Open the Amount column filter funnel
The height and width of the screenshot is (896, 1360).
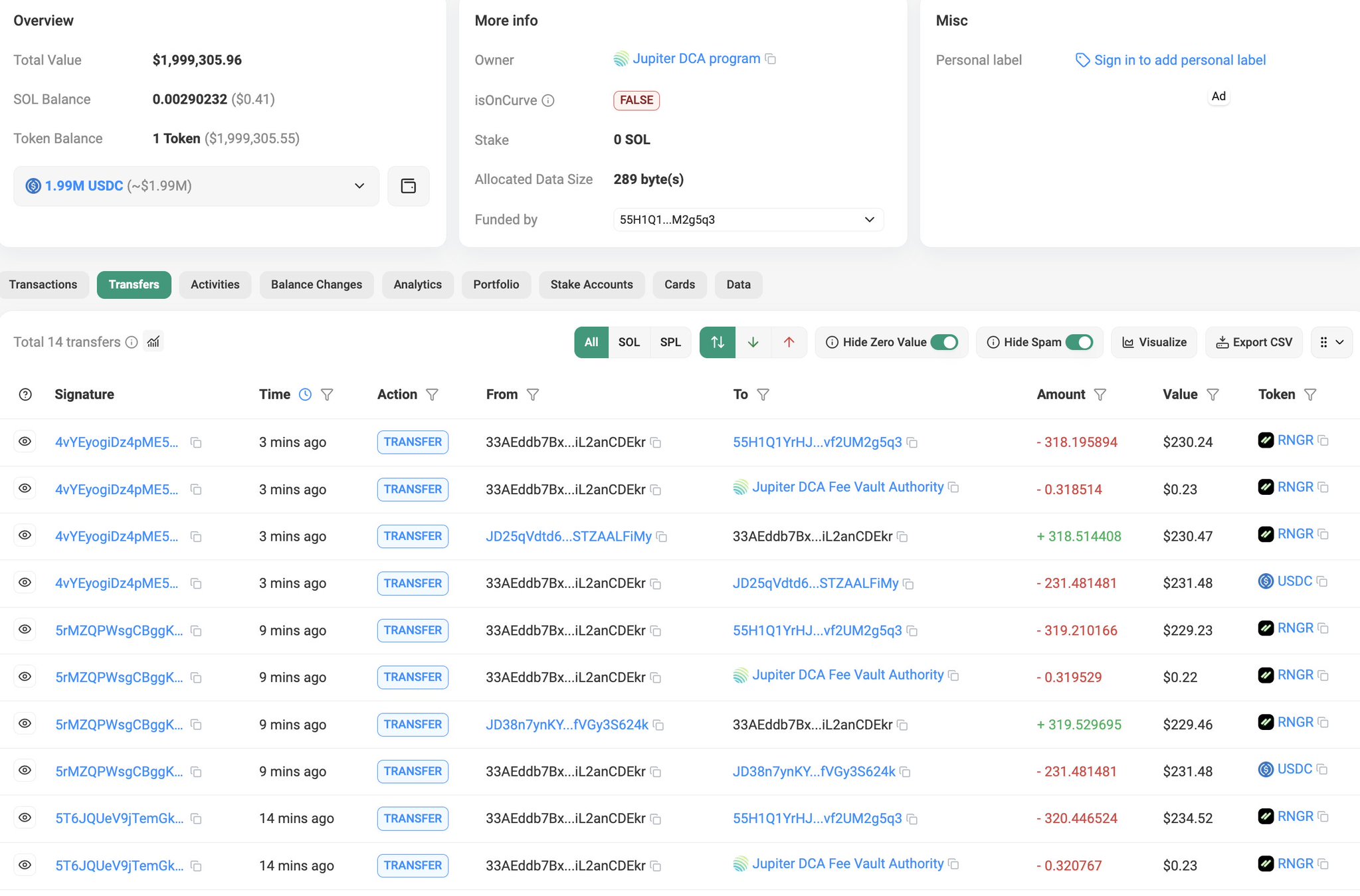(x=1100, y=395)
